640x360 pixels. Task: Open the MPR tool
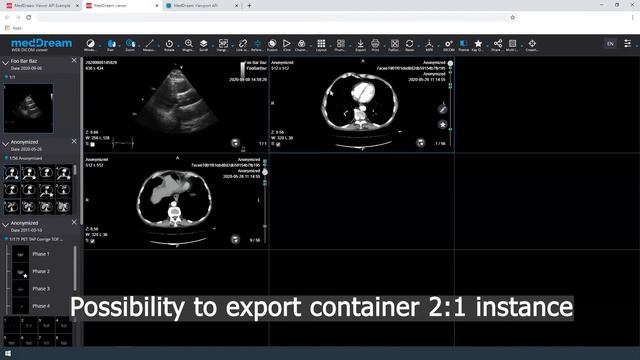pos(429,44)
